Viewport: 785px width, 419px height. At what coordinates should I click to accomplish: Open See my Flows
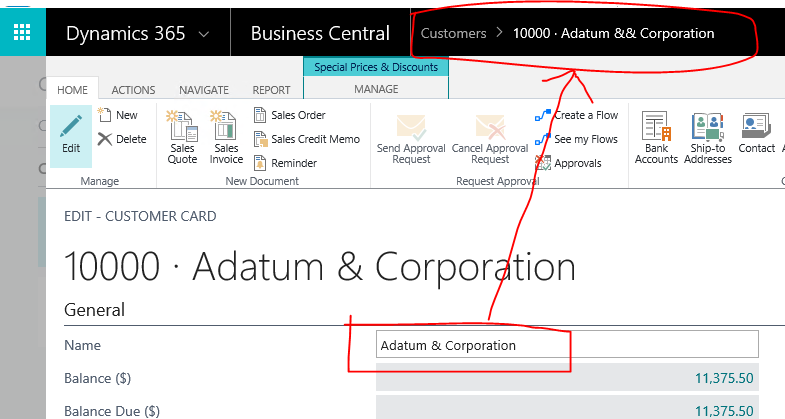tap(576, 139)
